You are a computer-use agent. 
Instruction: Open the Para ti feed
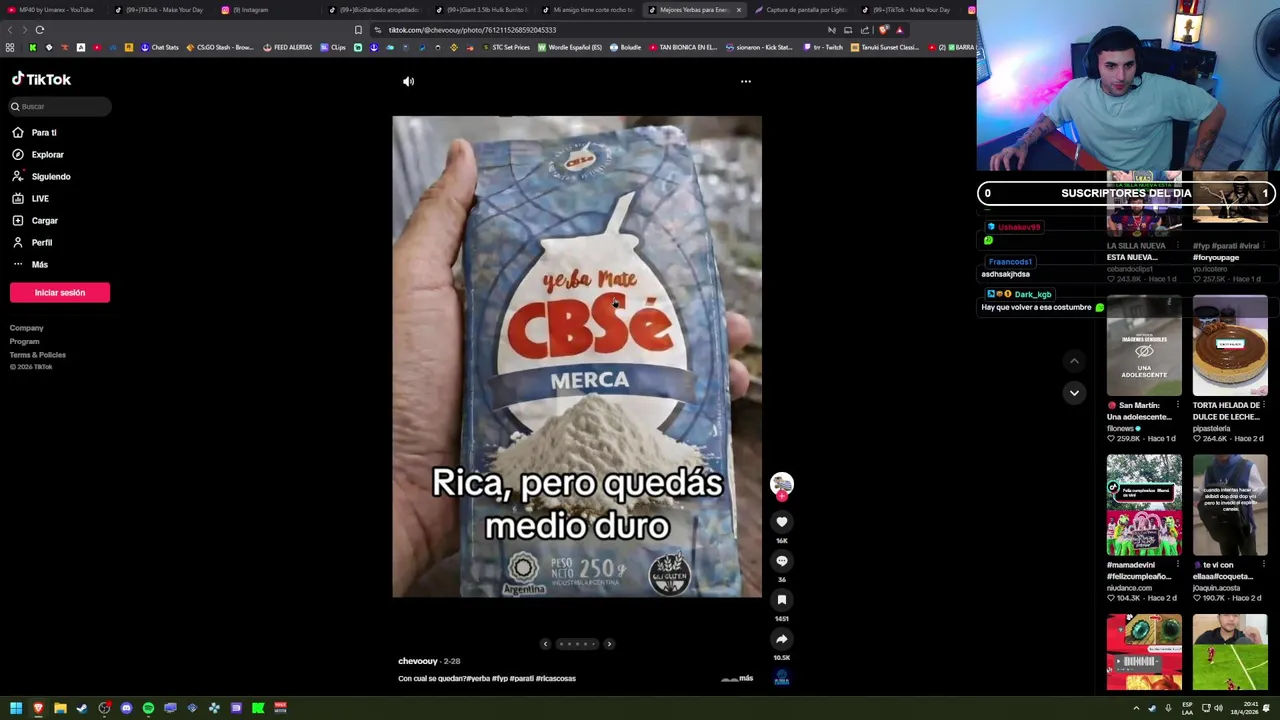44,132
